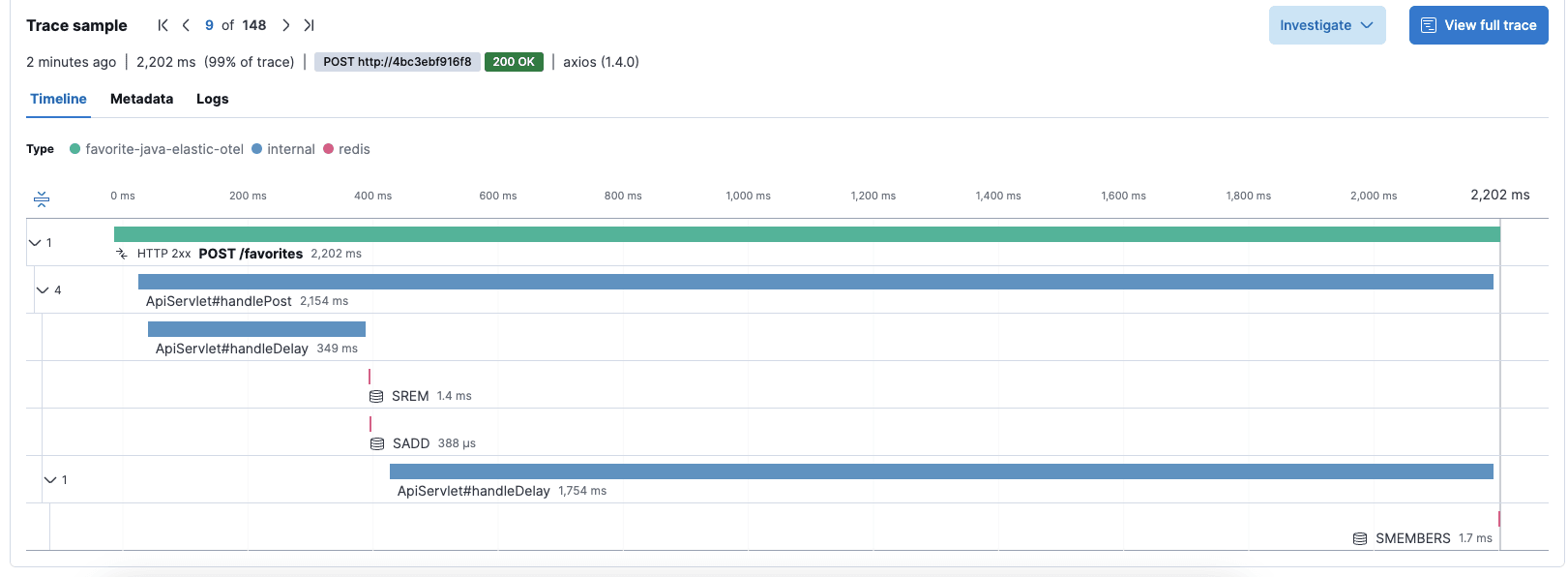Click the SMEMBERS redis database icon

(1360, 538)
